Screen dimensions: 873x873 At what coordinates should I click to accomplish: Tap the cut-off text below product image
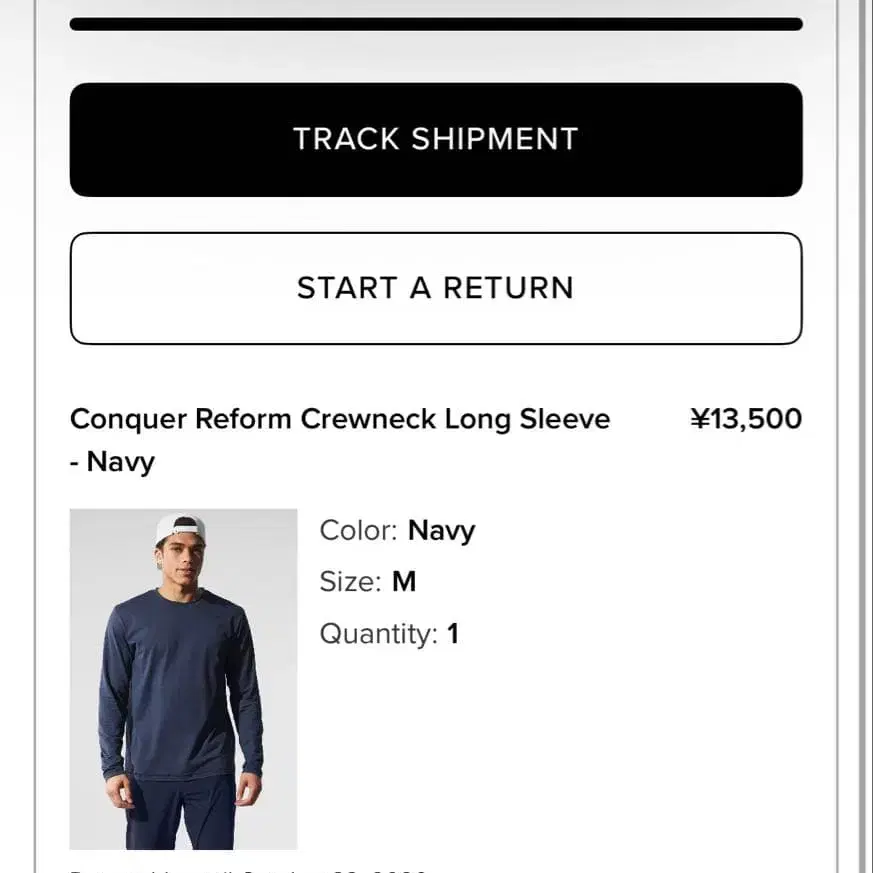(x=248, y=869)
